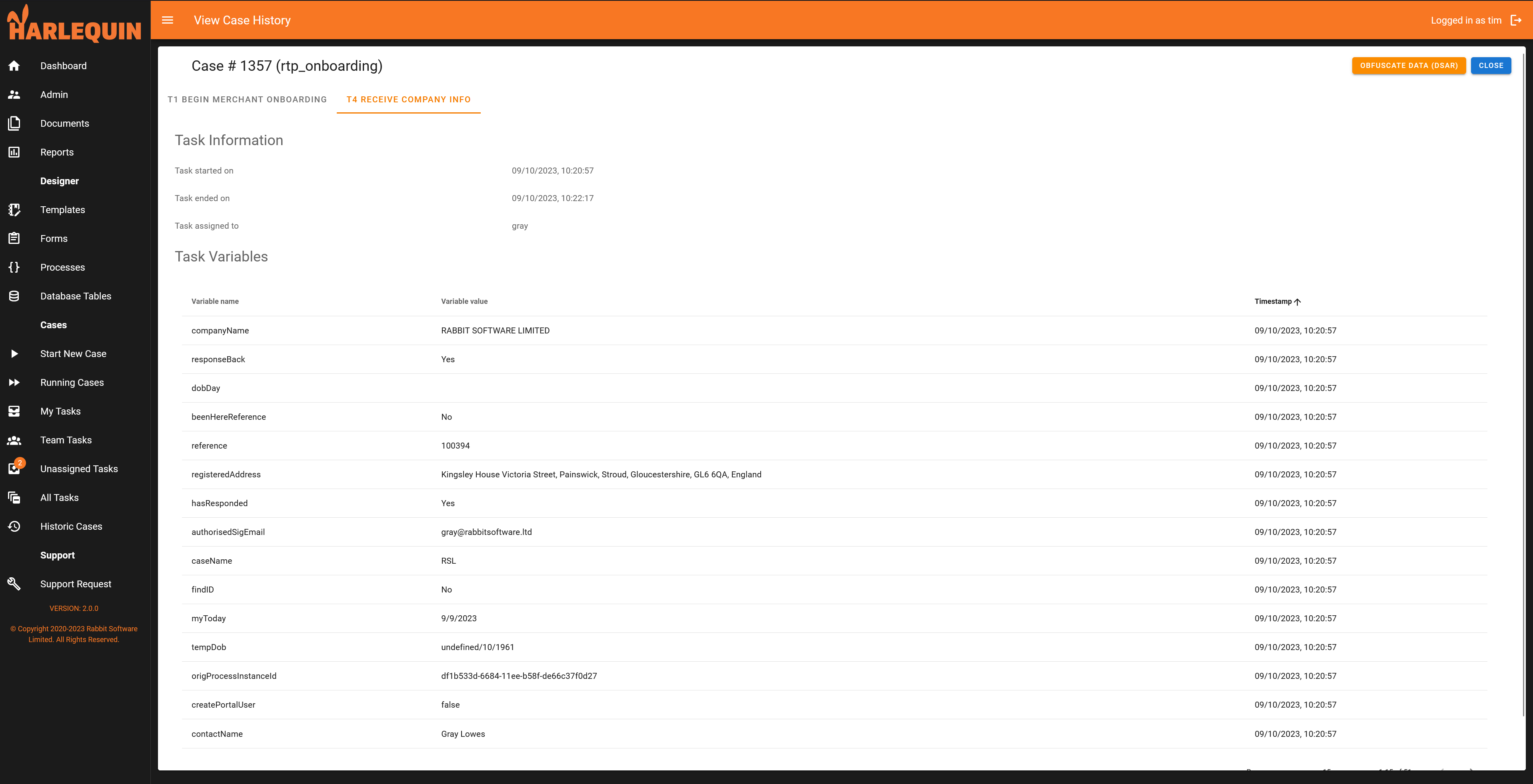Click Obfuscate Data (DSAR) button
This screenshot has height=784, width=1533.
coord(1409,66)
